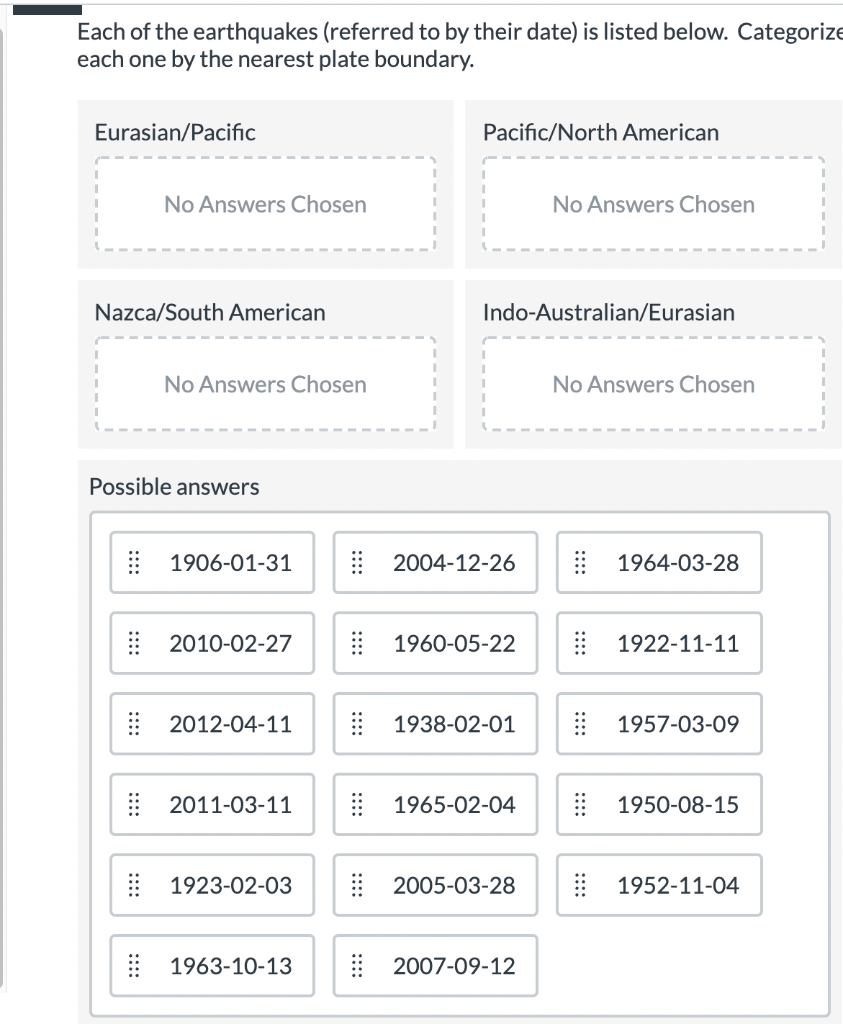Grab the drag handle of 1906-01-31
The width and height of the screenshot is (843, 1024).
pos(133,562)
